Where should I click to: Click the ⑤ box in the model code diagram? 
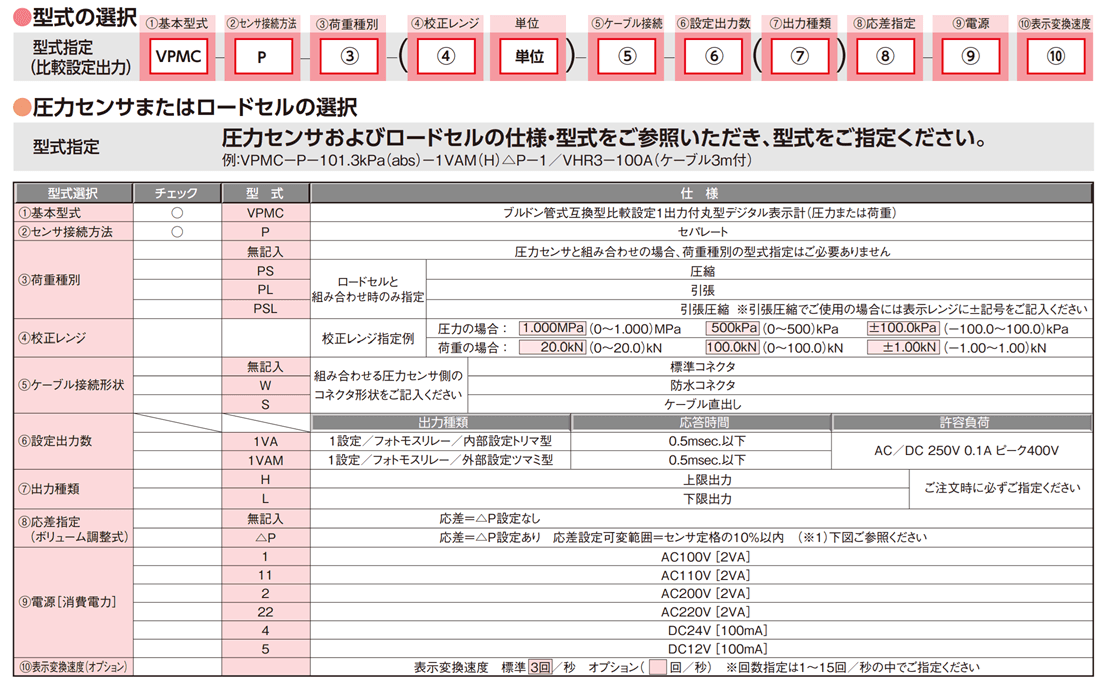tap(627, 56)
